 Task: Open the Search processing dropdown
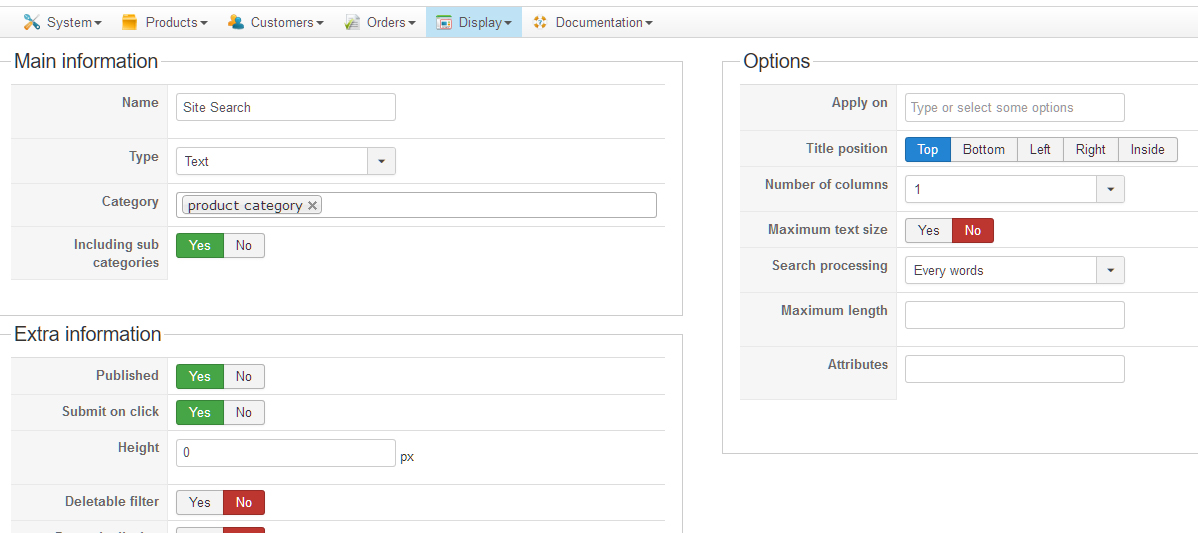[1111, 270]
